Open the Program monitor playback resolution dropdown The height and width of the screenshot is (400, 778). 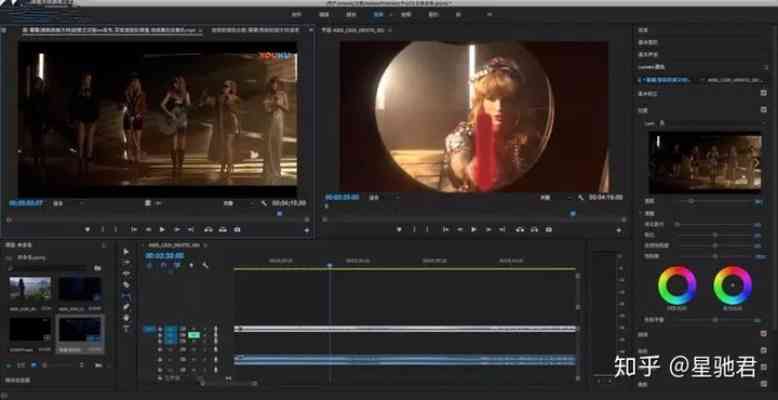554,198
